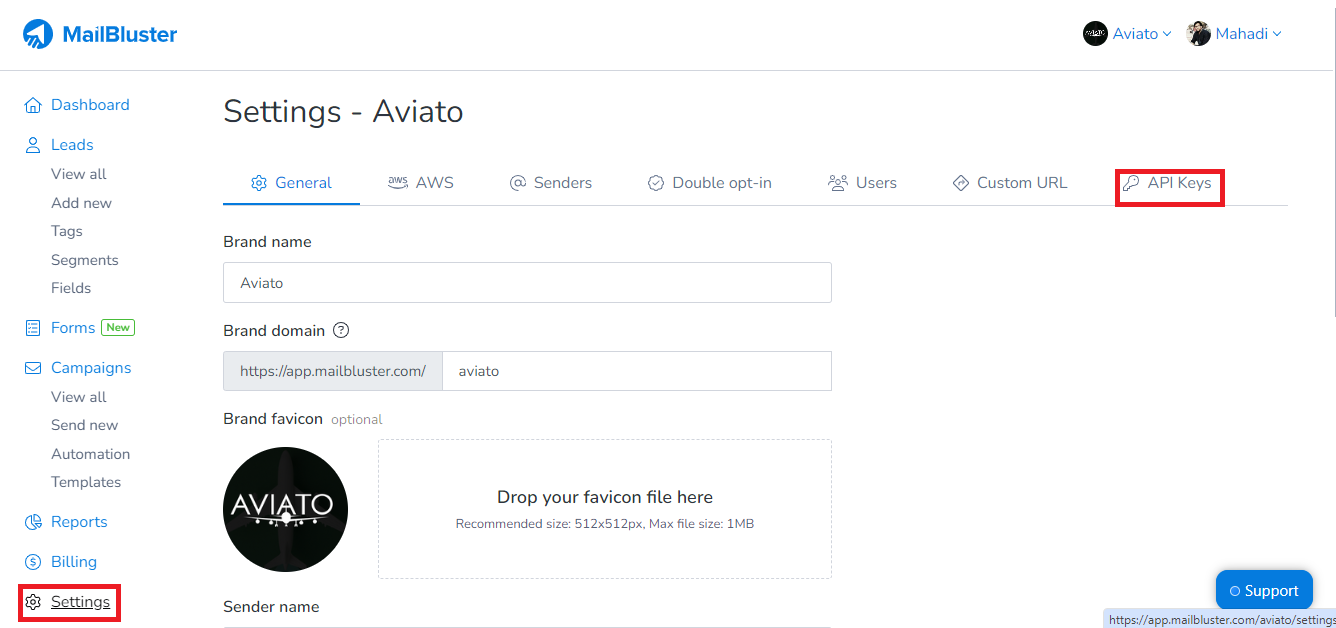
Task: Click the Campaigns envelope icon
Action: (33, 368)
